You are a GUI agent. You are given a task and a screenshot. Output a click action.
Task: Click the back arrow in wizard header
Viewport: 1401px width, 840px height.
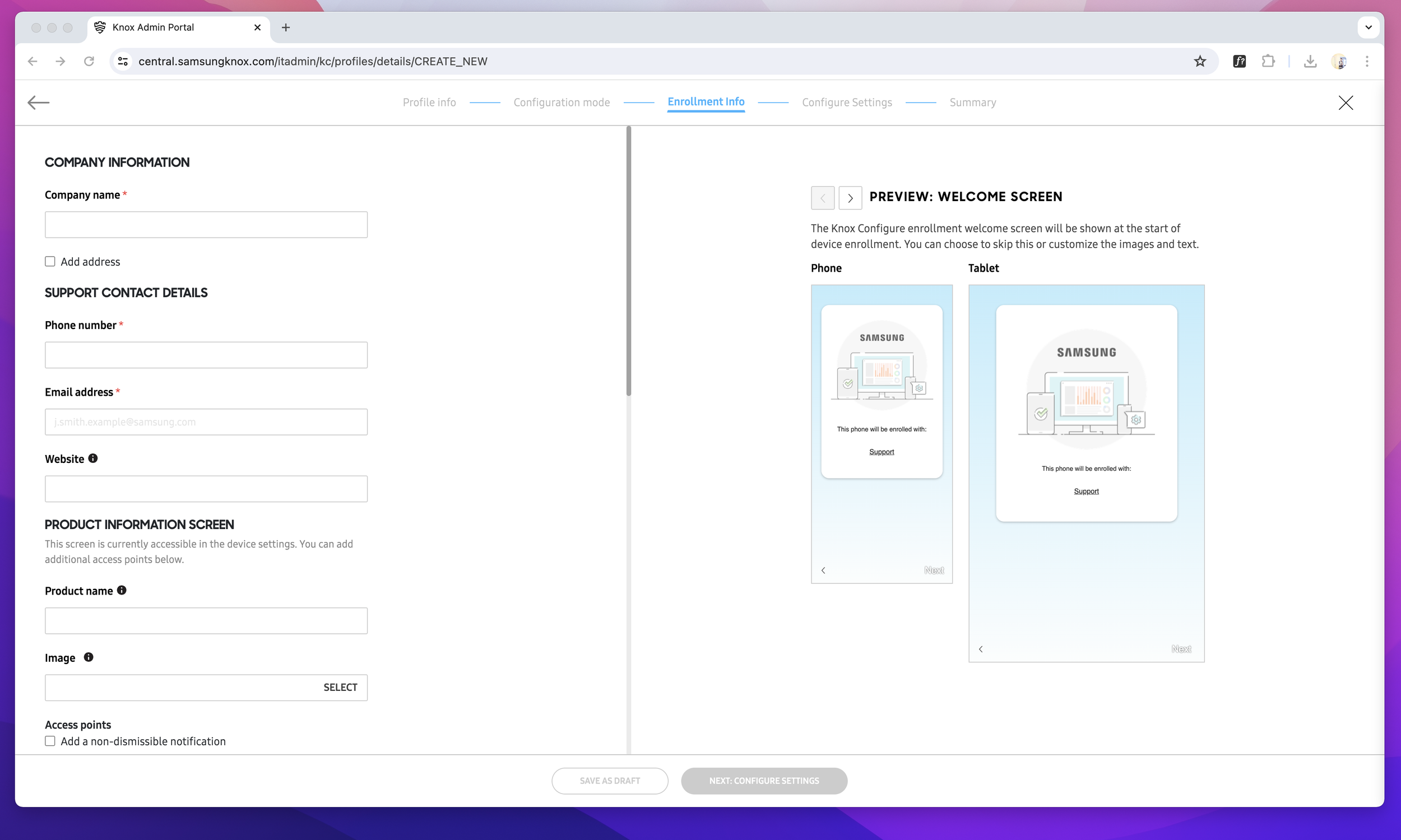(x=39, y=103)
